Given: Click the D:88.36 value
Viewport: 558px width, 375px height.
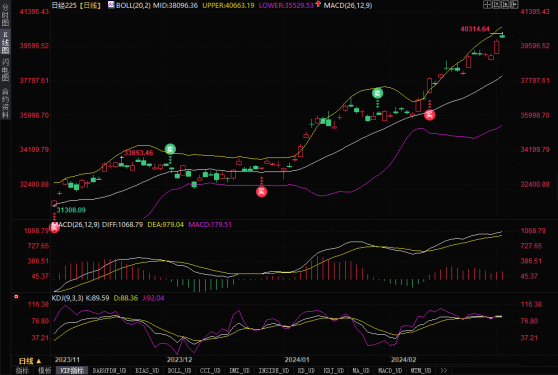Looking at the screenshot, I should (x=126, y=298).
